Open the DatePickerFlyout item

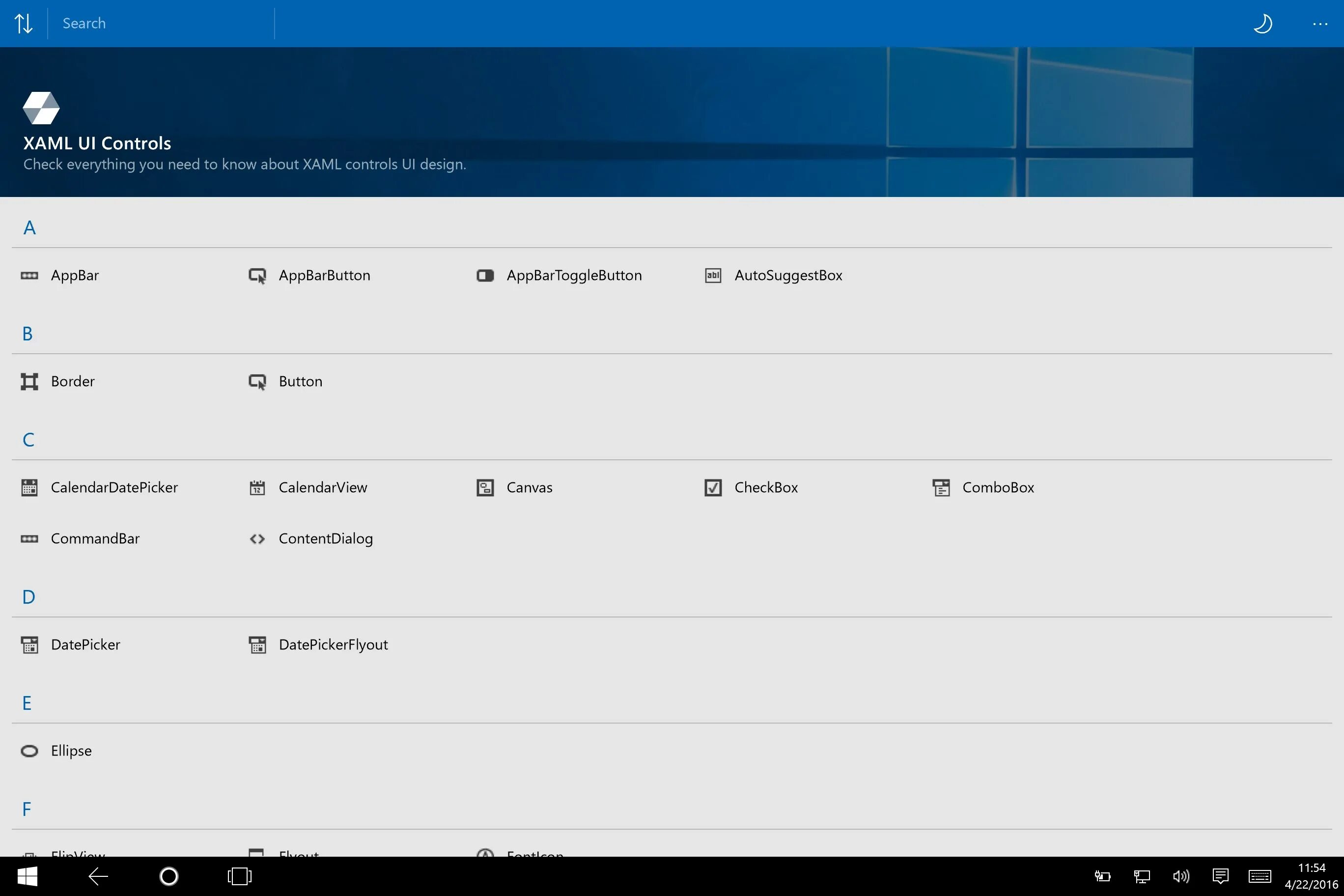coord(333,644)
